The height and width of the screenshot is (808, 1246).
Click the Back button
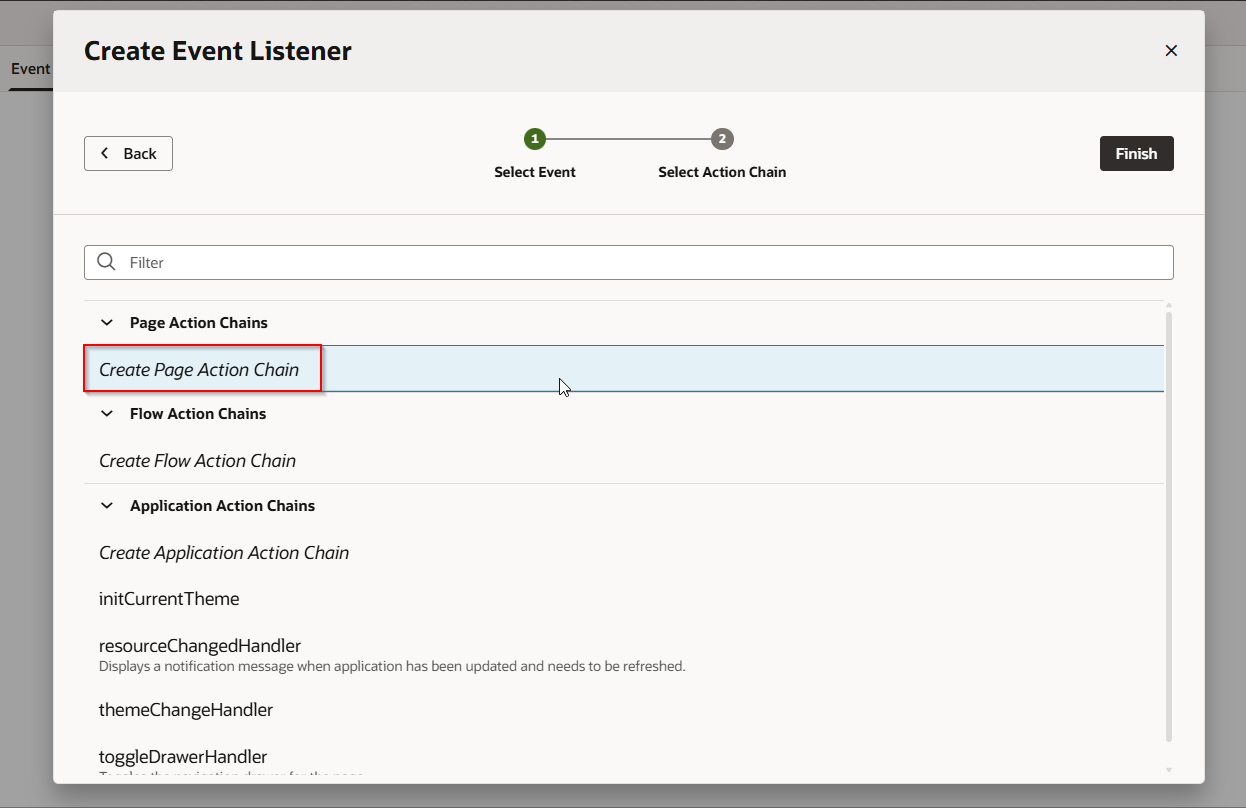[x=128, y=154]
